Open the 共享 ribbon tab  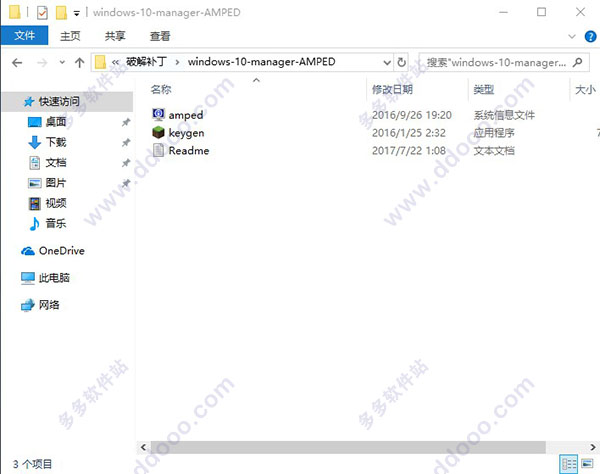pos(115,36)
